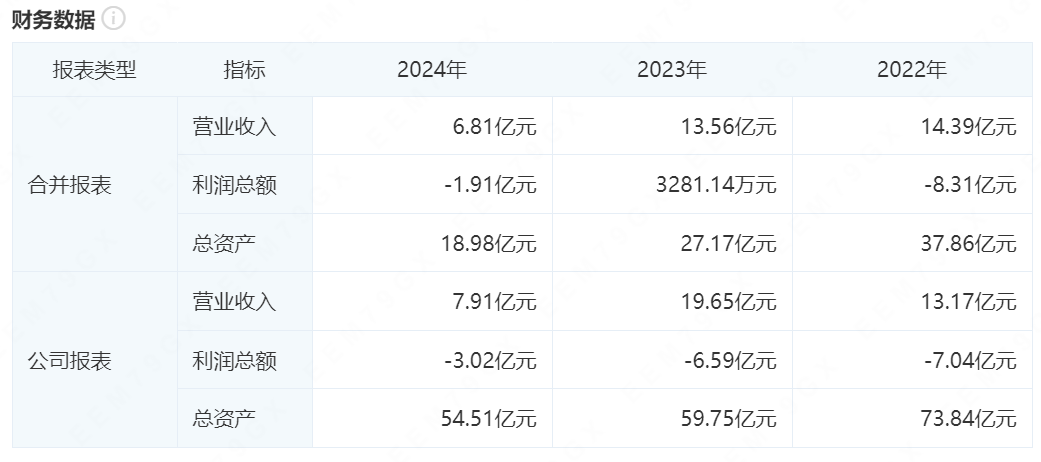This screenshot has height=462, width=1041.
Task: Click the 2022年 column header
Action: [x=912, y=70]
